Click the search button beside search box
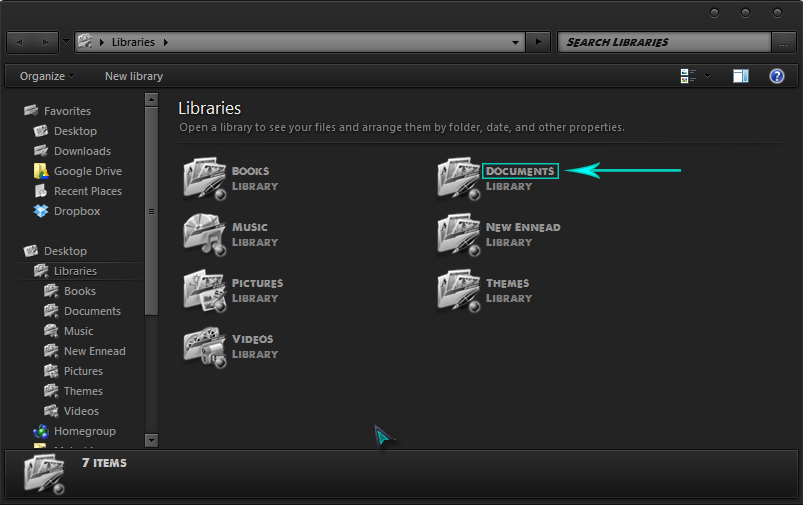The width and height of the screenshot is (803, 505). tap(784, 43)
